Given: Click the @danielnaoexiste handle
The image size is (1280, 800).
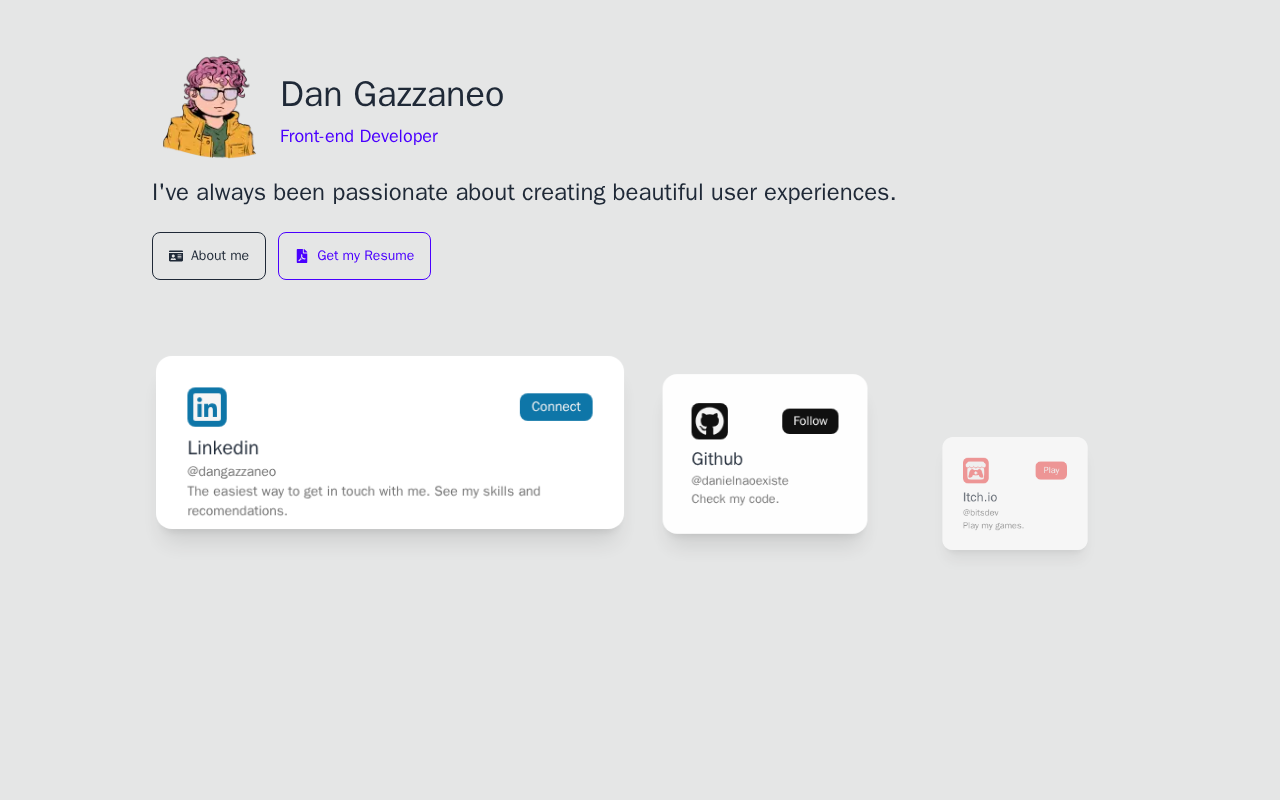Looking at the screenshot, I should click(x=740, y=480).
